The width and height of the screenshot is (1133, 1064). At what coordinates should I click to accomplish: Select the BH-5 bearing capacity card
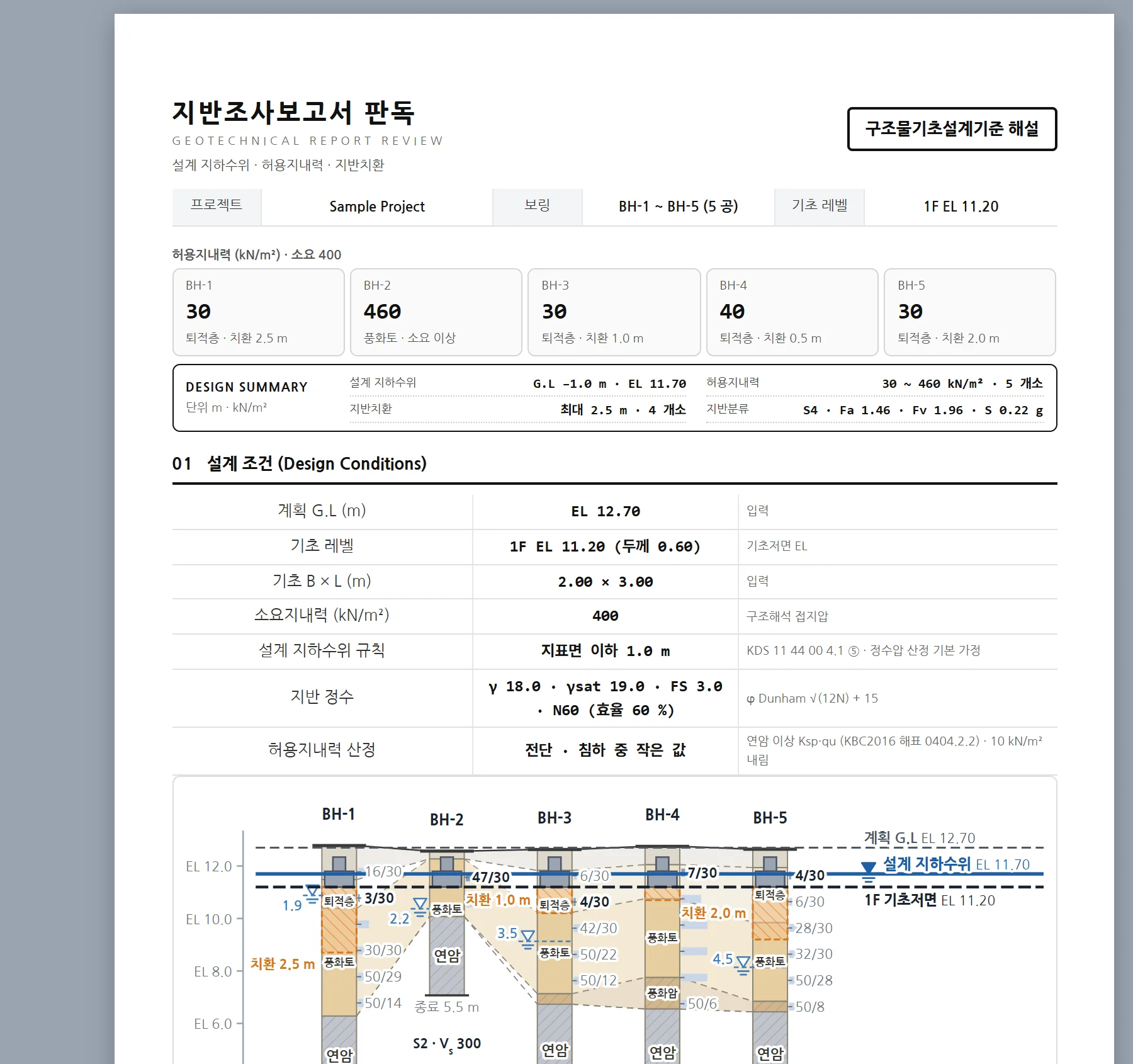(x=970, y=312)
